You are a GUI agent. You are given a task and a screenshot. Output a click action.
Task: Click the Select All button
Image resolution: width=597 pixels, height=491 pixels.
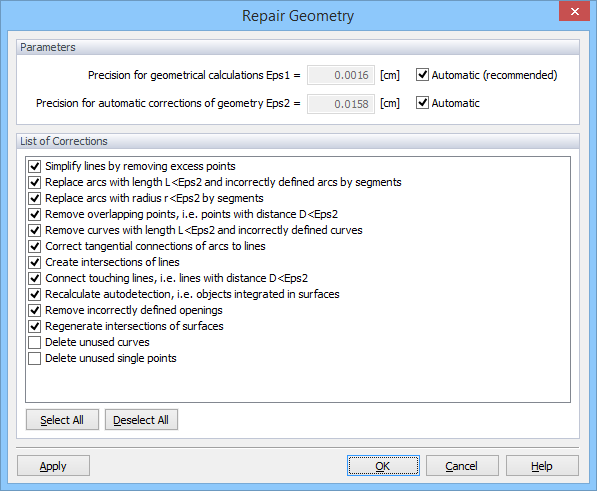pyautogui.click(x=62, y=420)
